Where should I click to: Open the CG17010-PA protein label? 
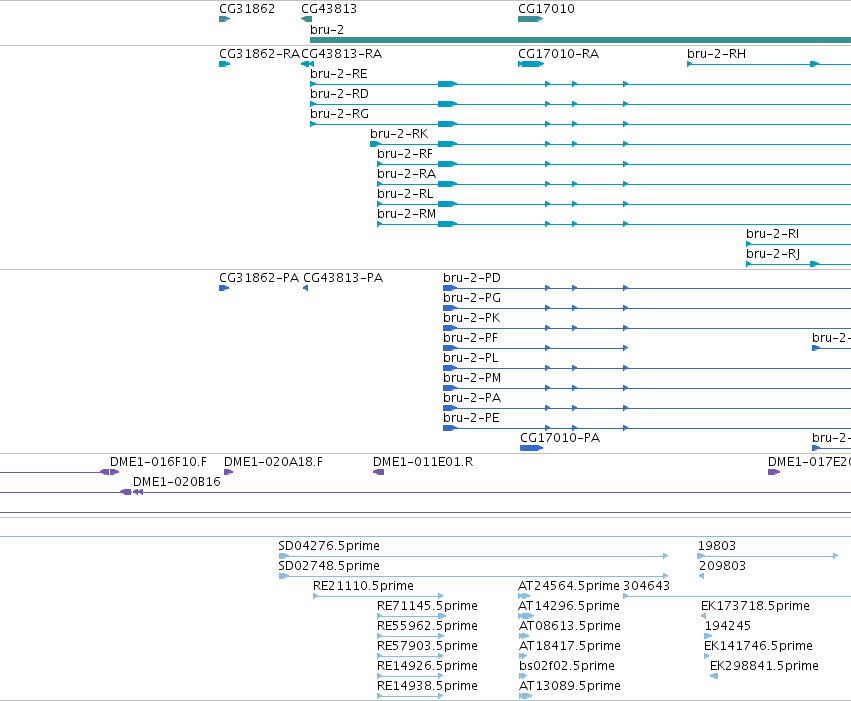560,438
